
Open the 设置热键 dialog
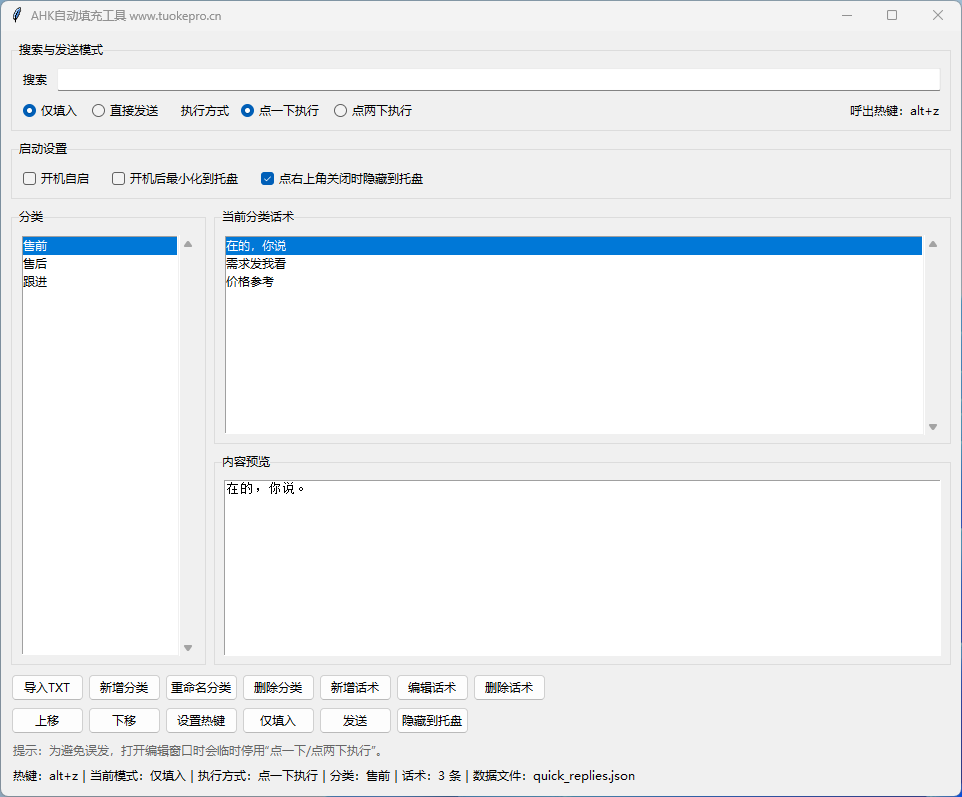coord(201,720)
